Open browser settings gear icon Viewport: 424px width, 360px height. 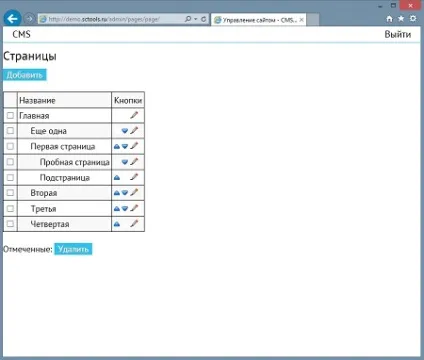[413, 19]
